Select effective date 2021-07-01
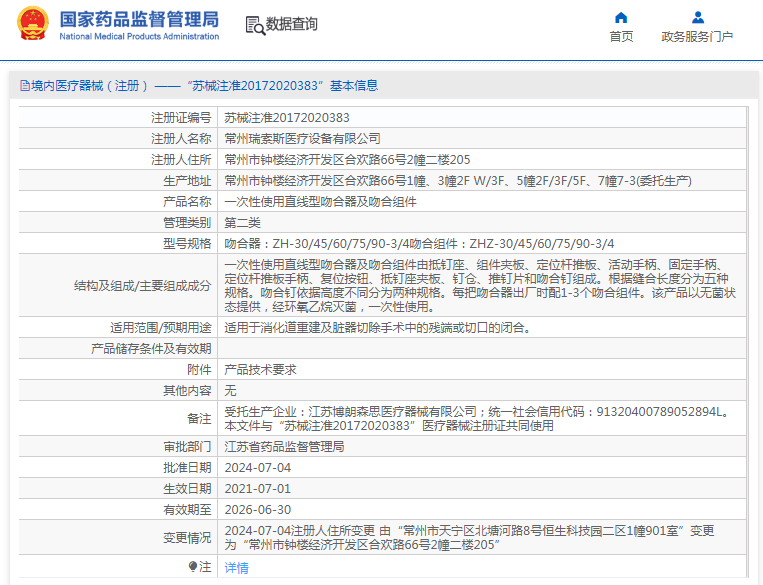Screen dimensions: 763x585 click(x=257, y=489)
